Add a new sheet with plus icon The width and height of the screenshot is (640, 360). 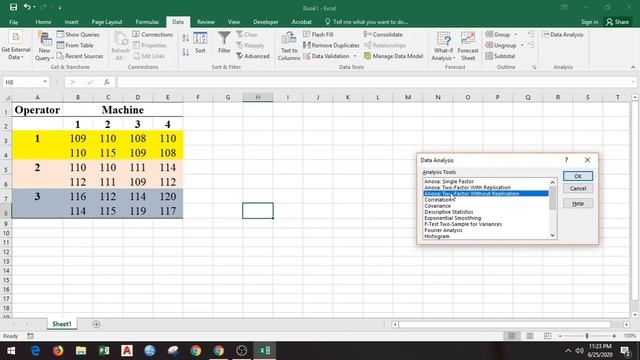pos(96,324)
